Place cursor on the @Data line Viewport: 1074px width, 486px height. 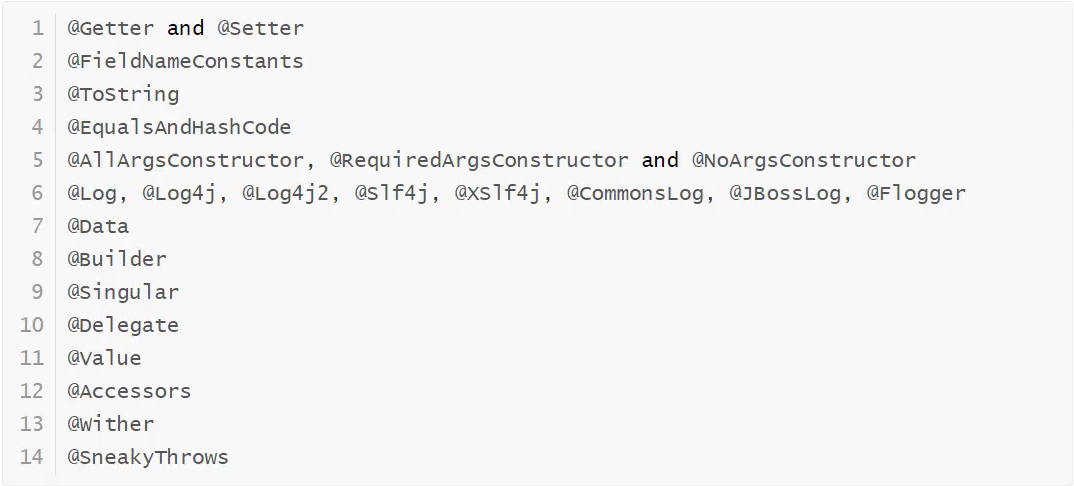tap(98, 226)
